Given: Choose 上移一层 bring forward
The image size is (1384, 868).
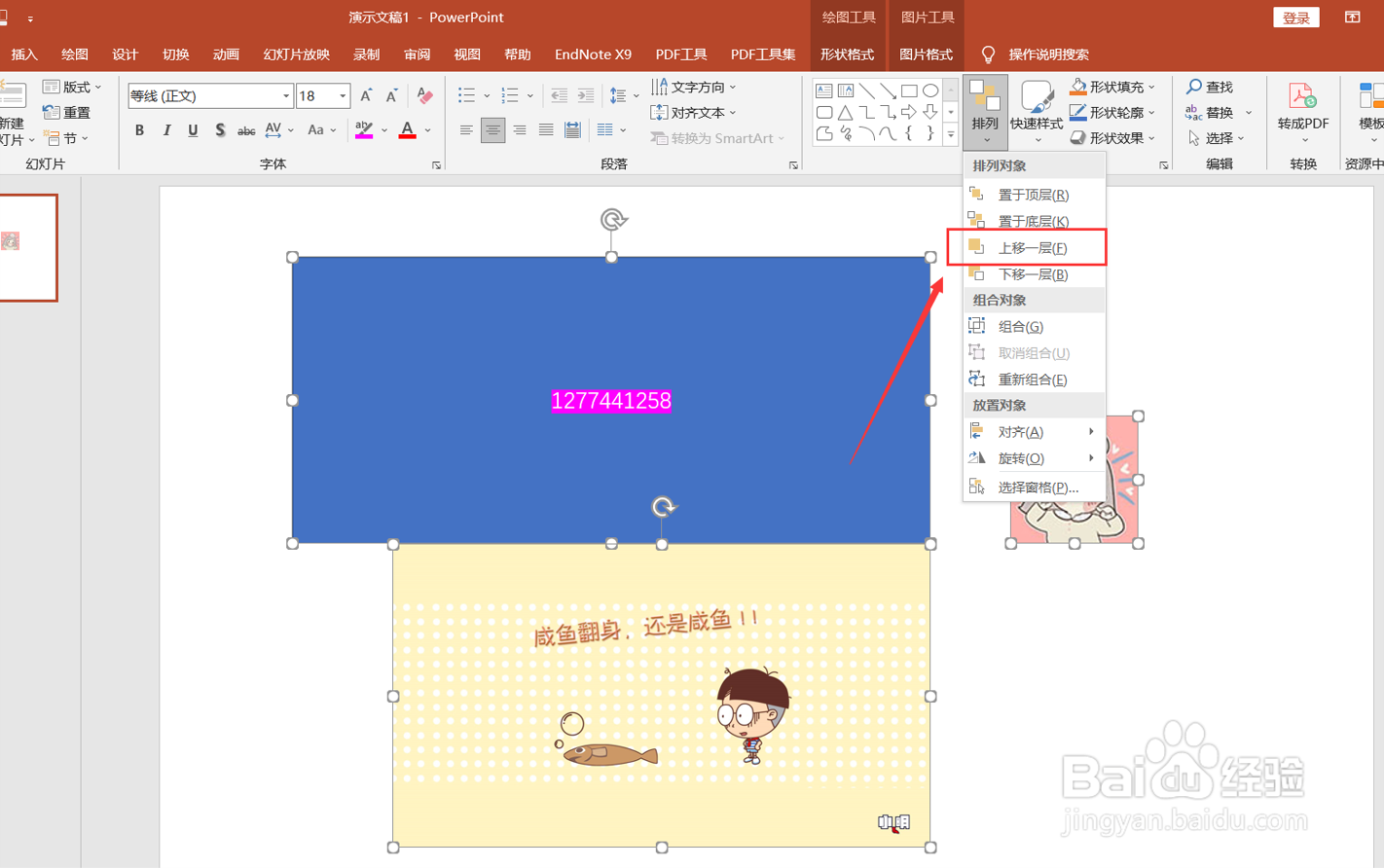Looking at the screenshot, I should (1034, 247).
